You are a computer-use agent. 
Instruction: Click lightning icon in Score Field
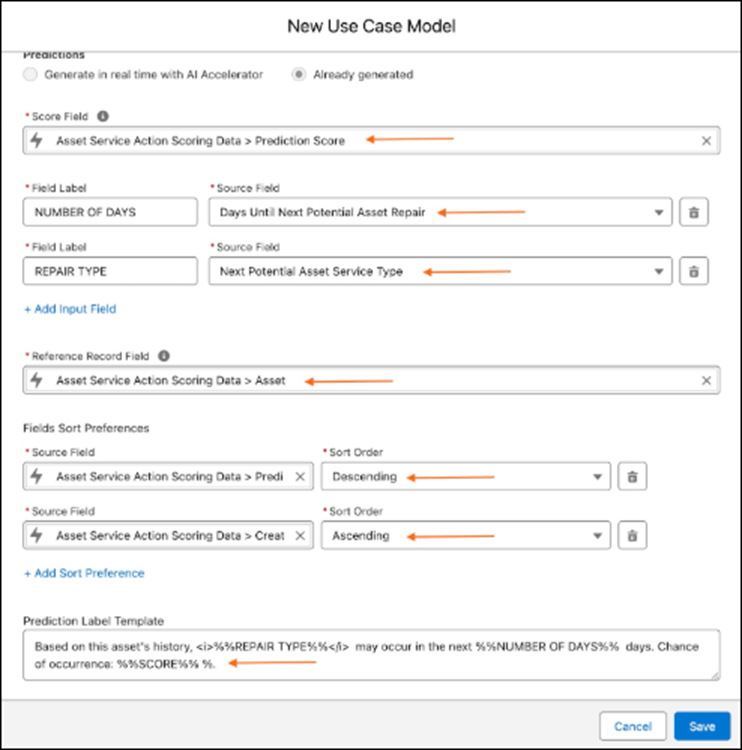coord(37,141)
